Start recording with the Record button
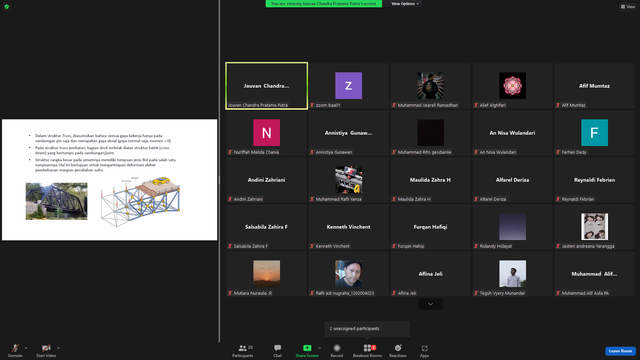 [337, 350]
